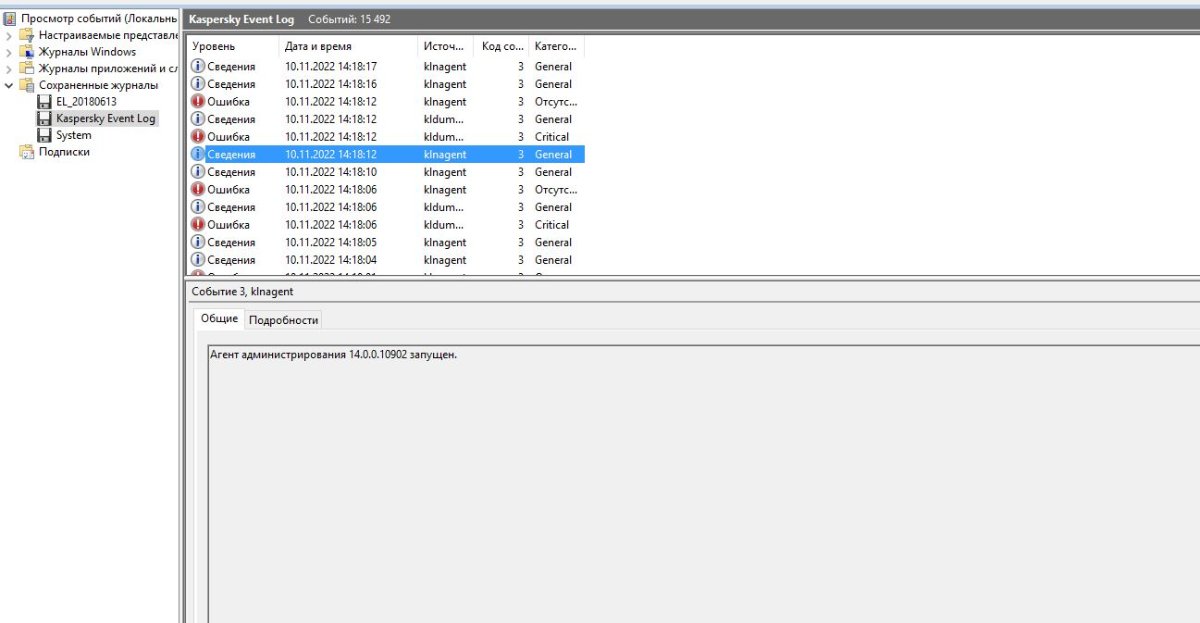The width and height of the screenshot is (1200, 623).
Task: Click Отсутс... category in 14:18:12 error row
Action: pyautogui.click(x=556, y=101)
